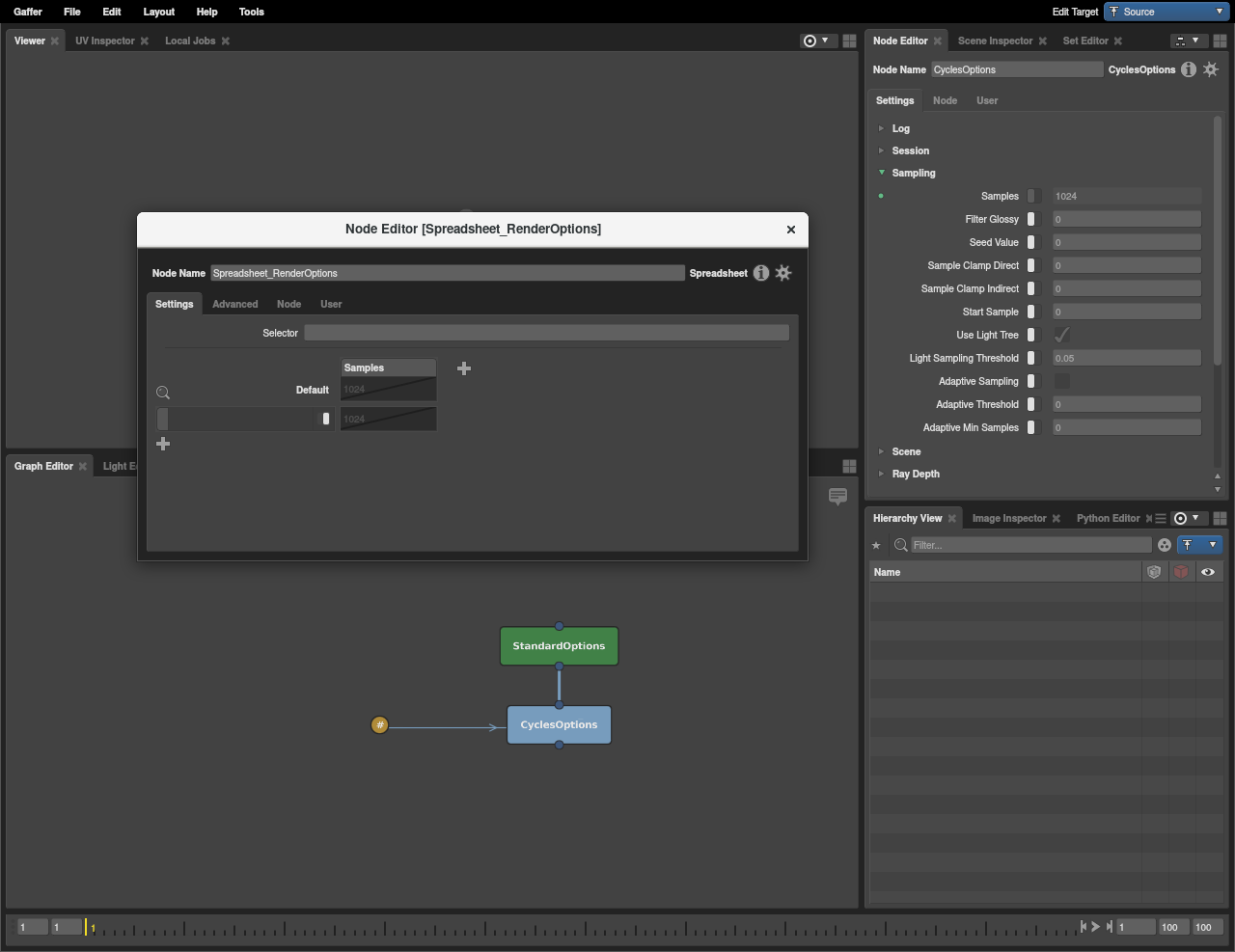The width and height of the screenshot is (1235, 952).
Task: Open the CyclesOptions gear menu in Node Editor
Action: (1211, 68)
